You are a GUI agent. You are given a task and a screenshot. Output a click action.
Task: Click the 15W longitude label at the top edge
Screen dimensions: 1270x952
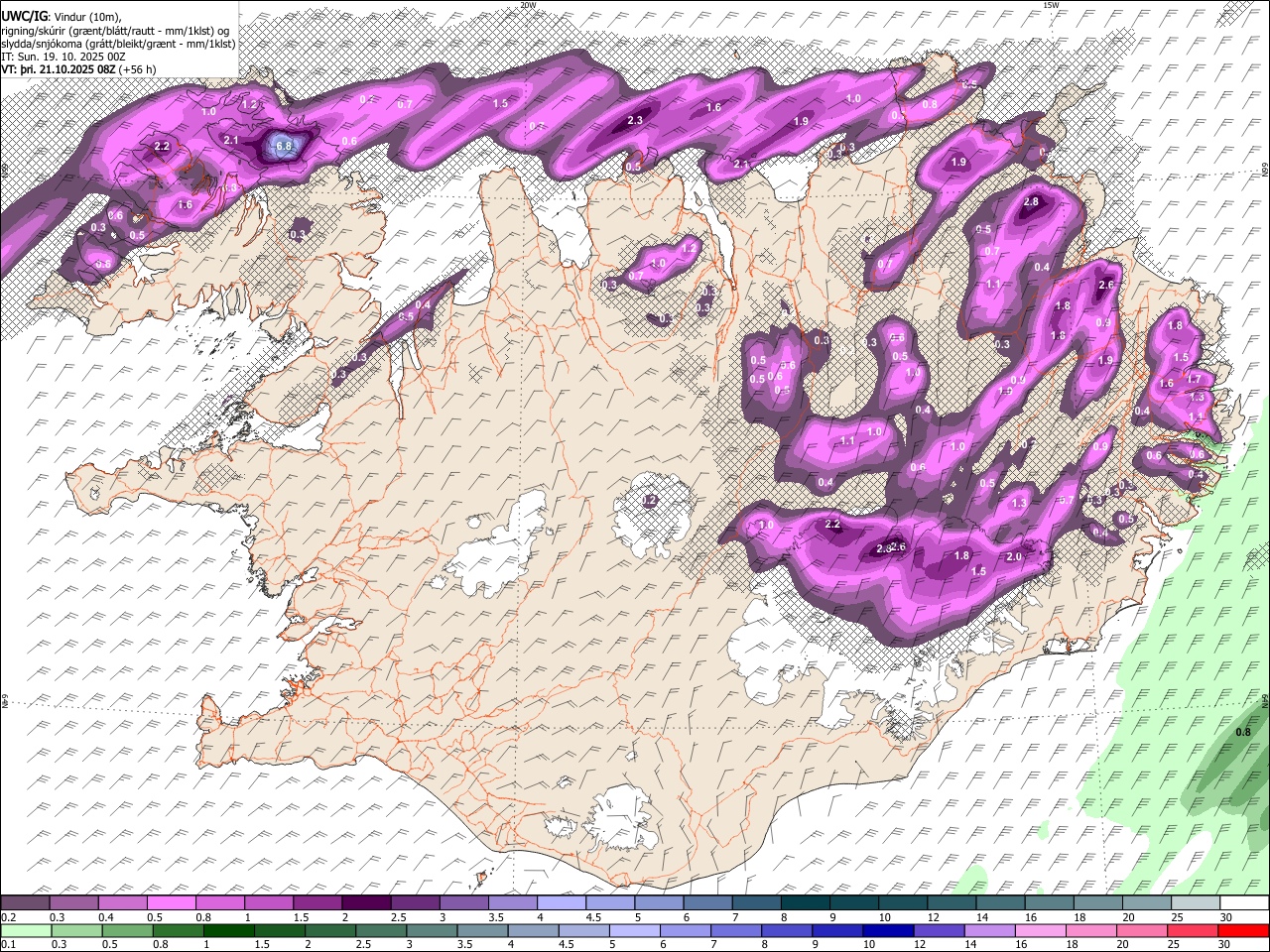click(x=1050, y=5)
